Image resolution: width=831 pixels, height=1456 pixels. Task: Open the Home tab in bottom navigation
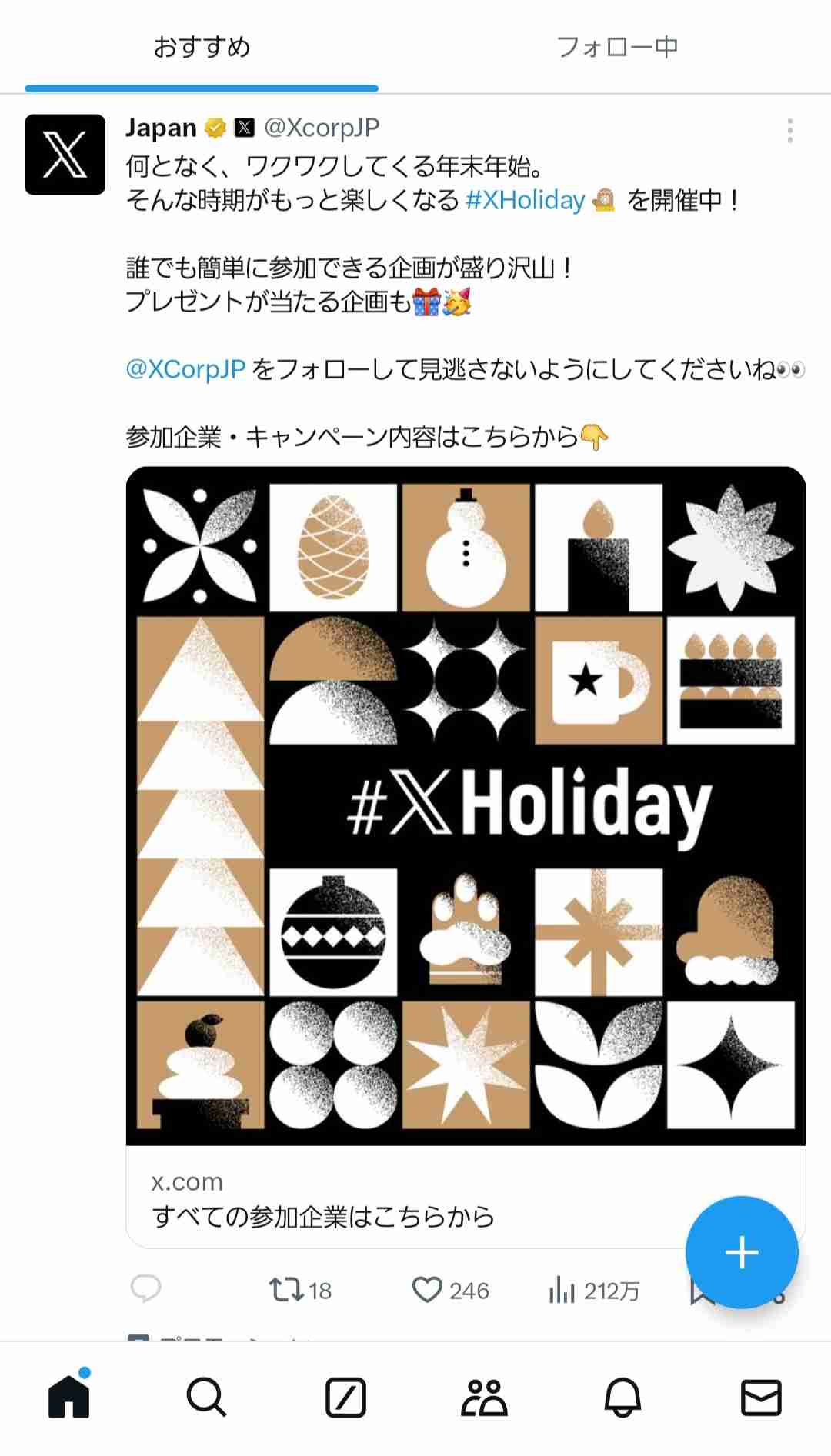pyautogui.click(x=69, y=1396)
